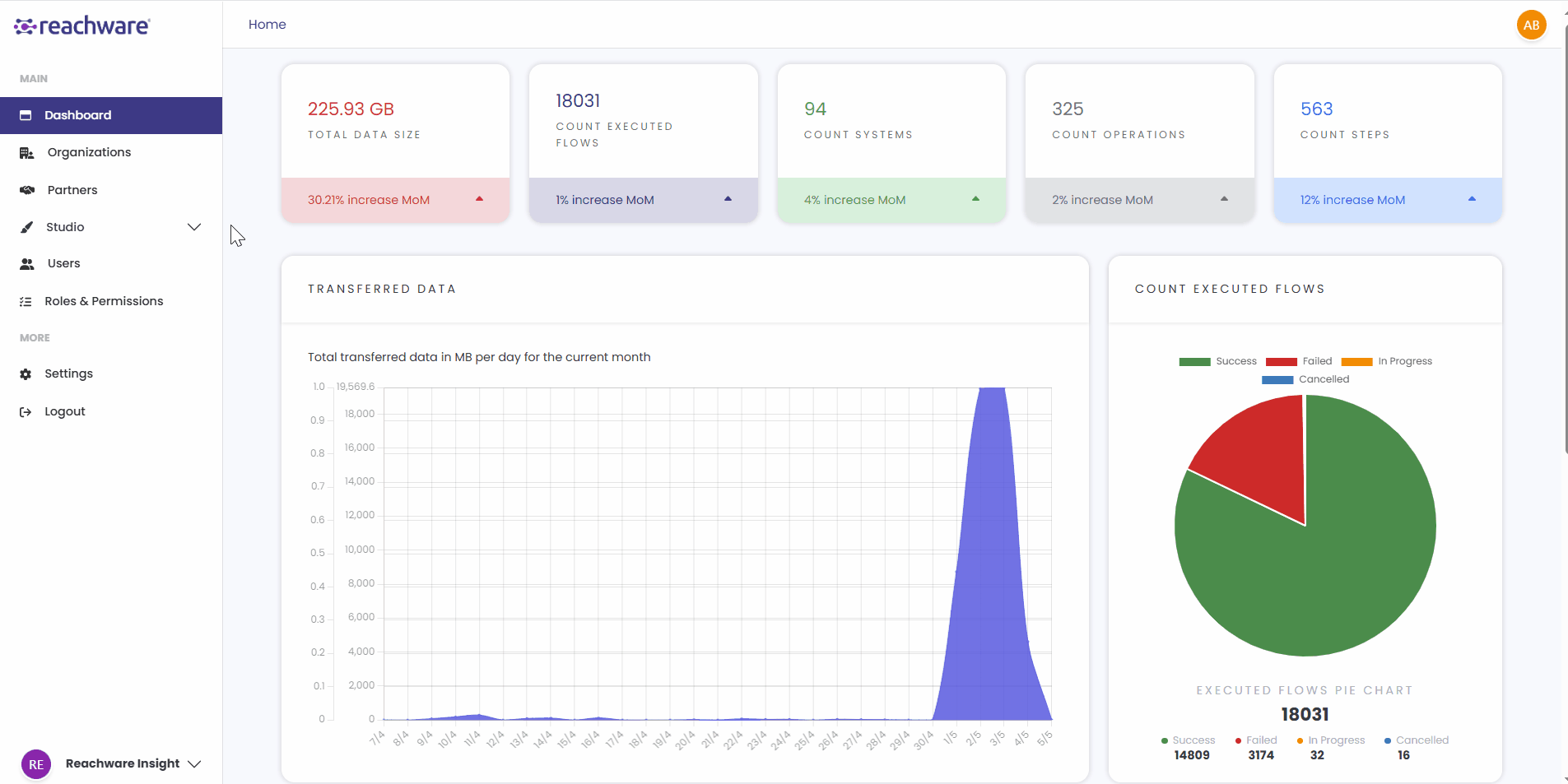This screenshot has height=784, width=1568.
Task: Go to Organizations page
Action: point(89,152)
